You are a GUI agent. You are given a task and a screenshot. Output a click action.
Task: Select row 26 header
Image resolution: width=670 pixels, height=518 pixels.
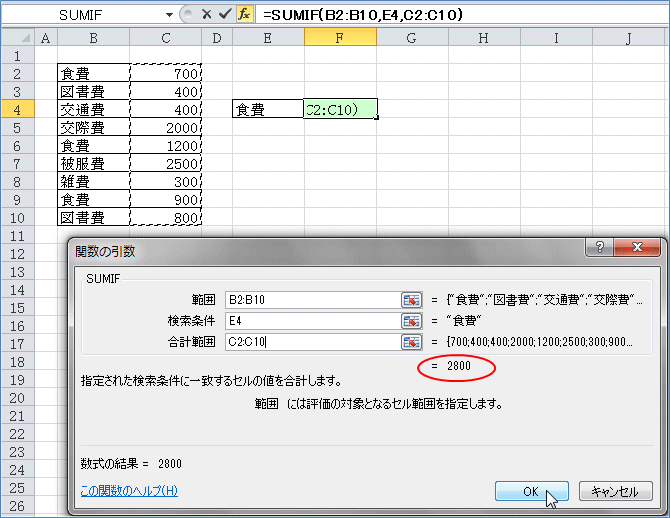pos(17,506)
